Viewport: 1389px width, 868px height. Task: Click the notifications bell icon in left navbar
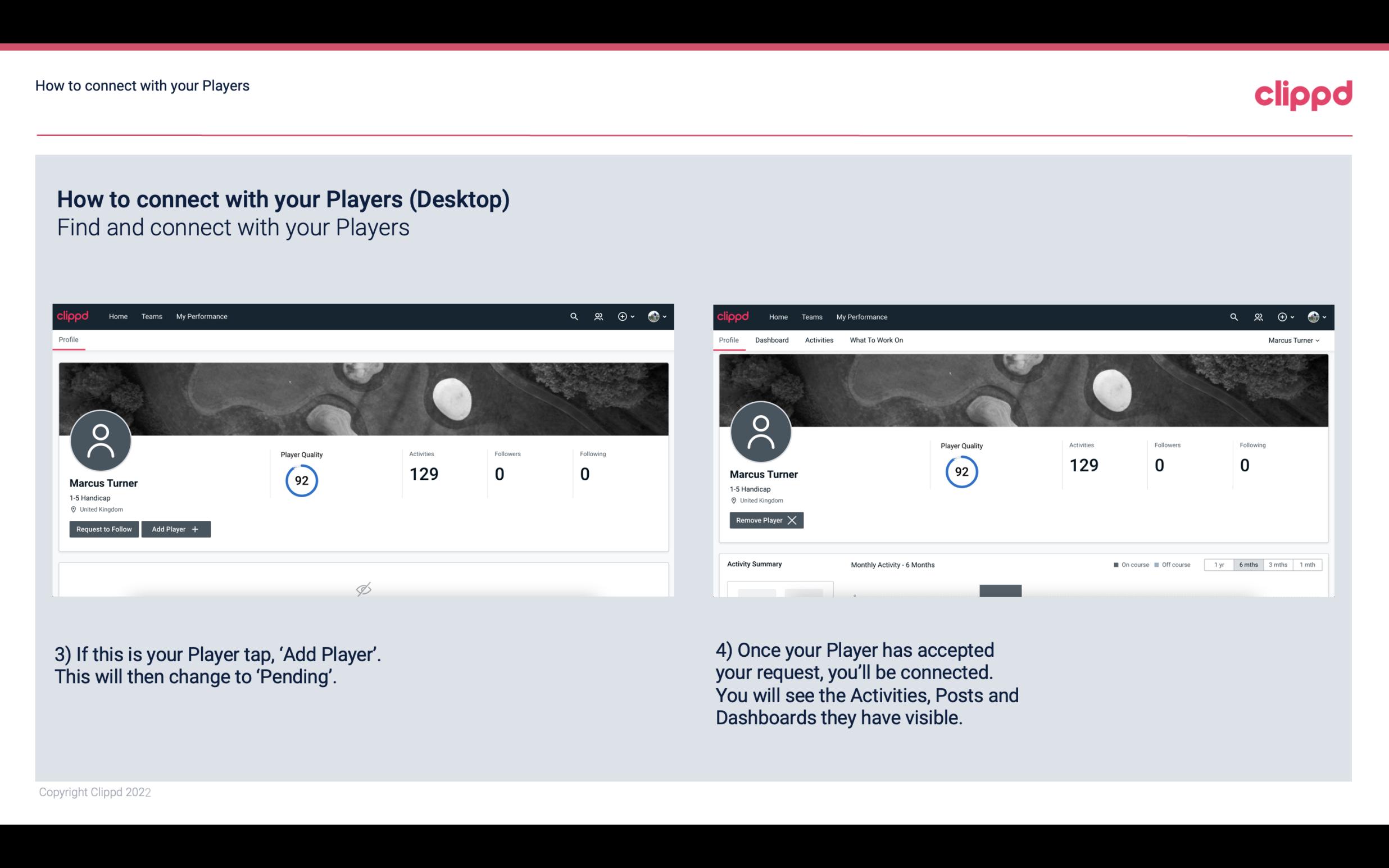point(597,316)
